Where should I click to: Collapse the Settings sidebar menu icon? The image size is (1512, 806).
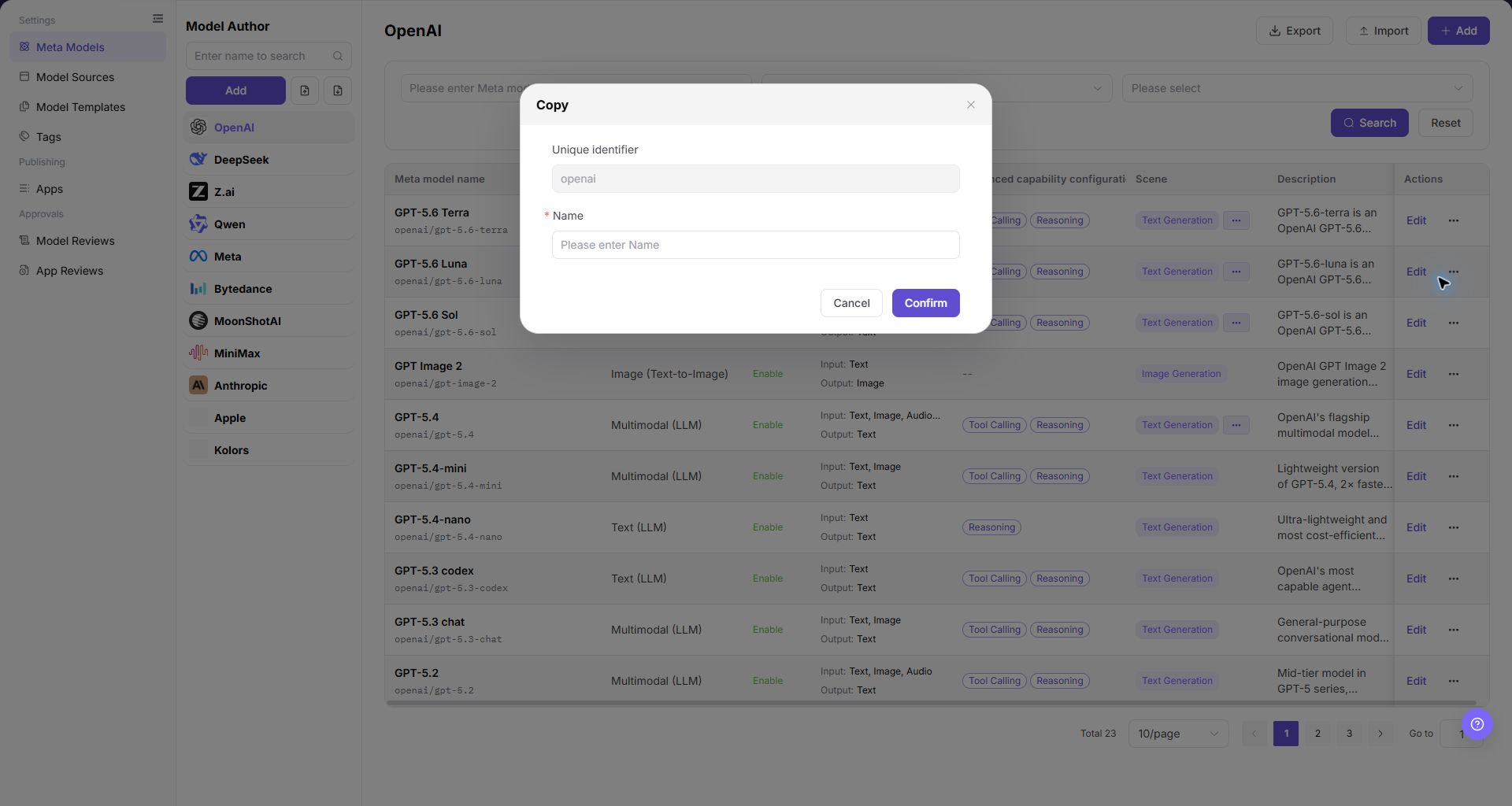[157, 19]
